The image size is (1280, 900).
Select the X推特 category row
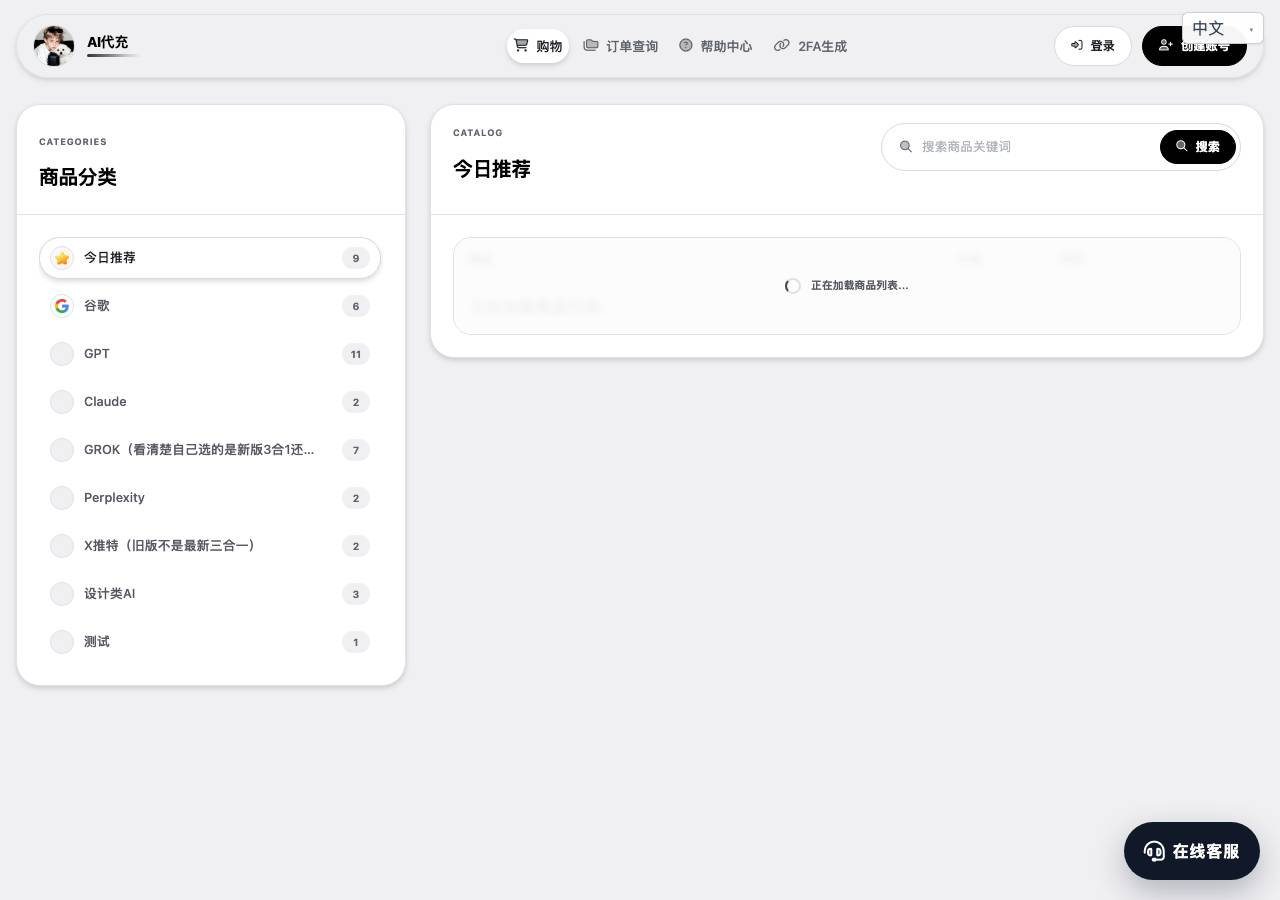click(x=210, y=546)
